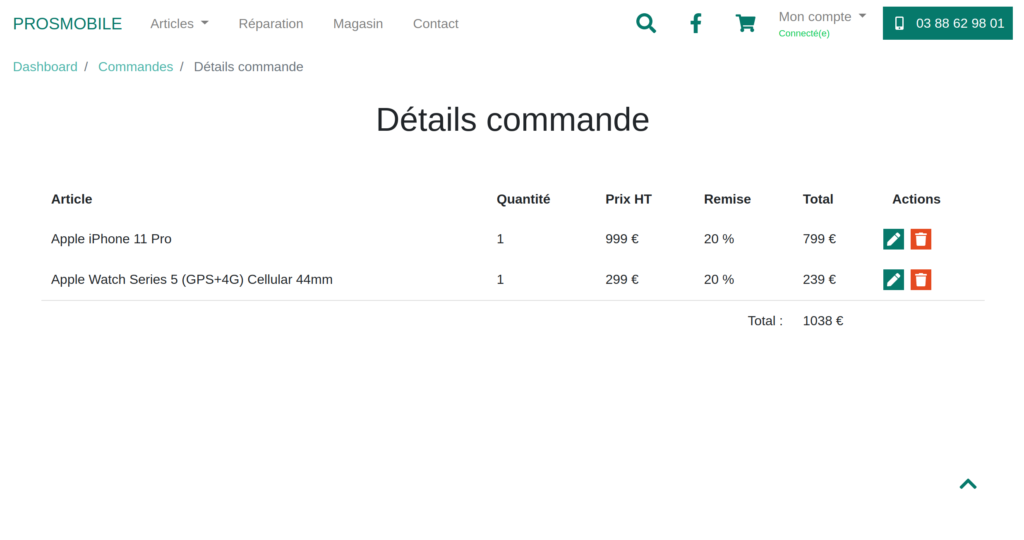The image size is (1024, 540).
Task: Open the shopping cart icon
Action: (x=746, y=23)
